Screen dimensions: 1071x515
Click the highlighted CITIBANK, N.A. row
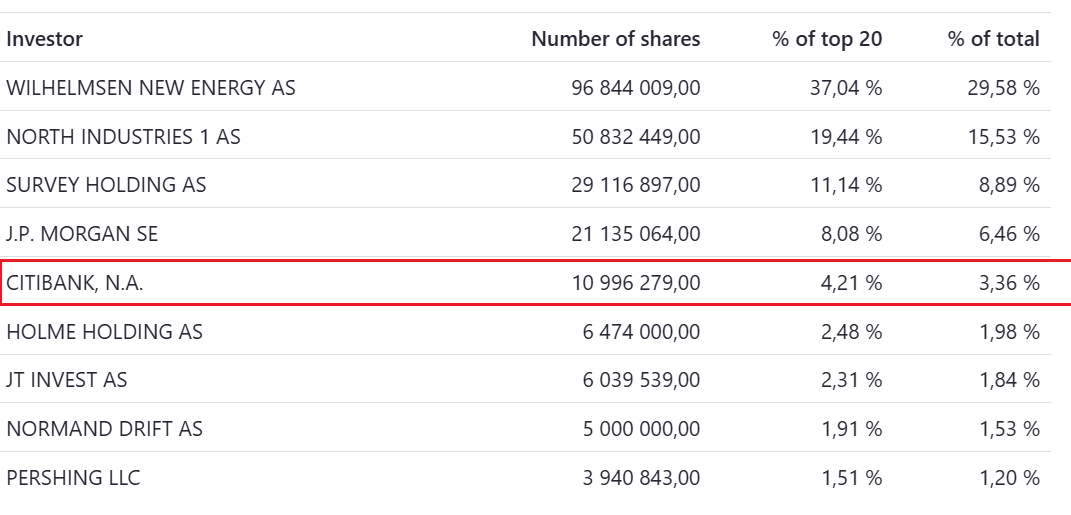pos(75,283)
